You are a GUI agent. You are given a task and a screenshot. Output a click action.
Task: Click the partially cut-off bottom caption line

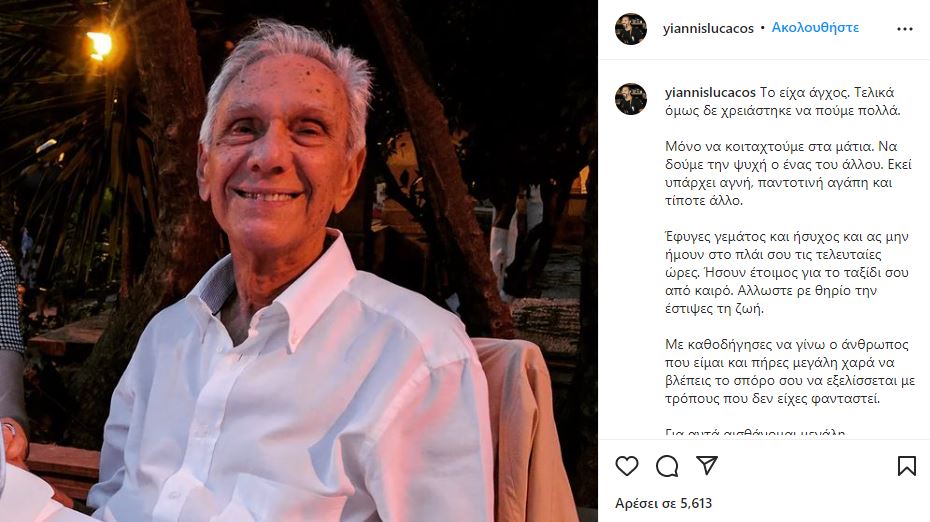[x=754, y=433]
